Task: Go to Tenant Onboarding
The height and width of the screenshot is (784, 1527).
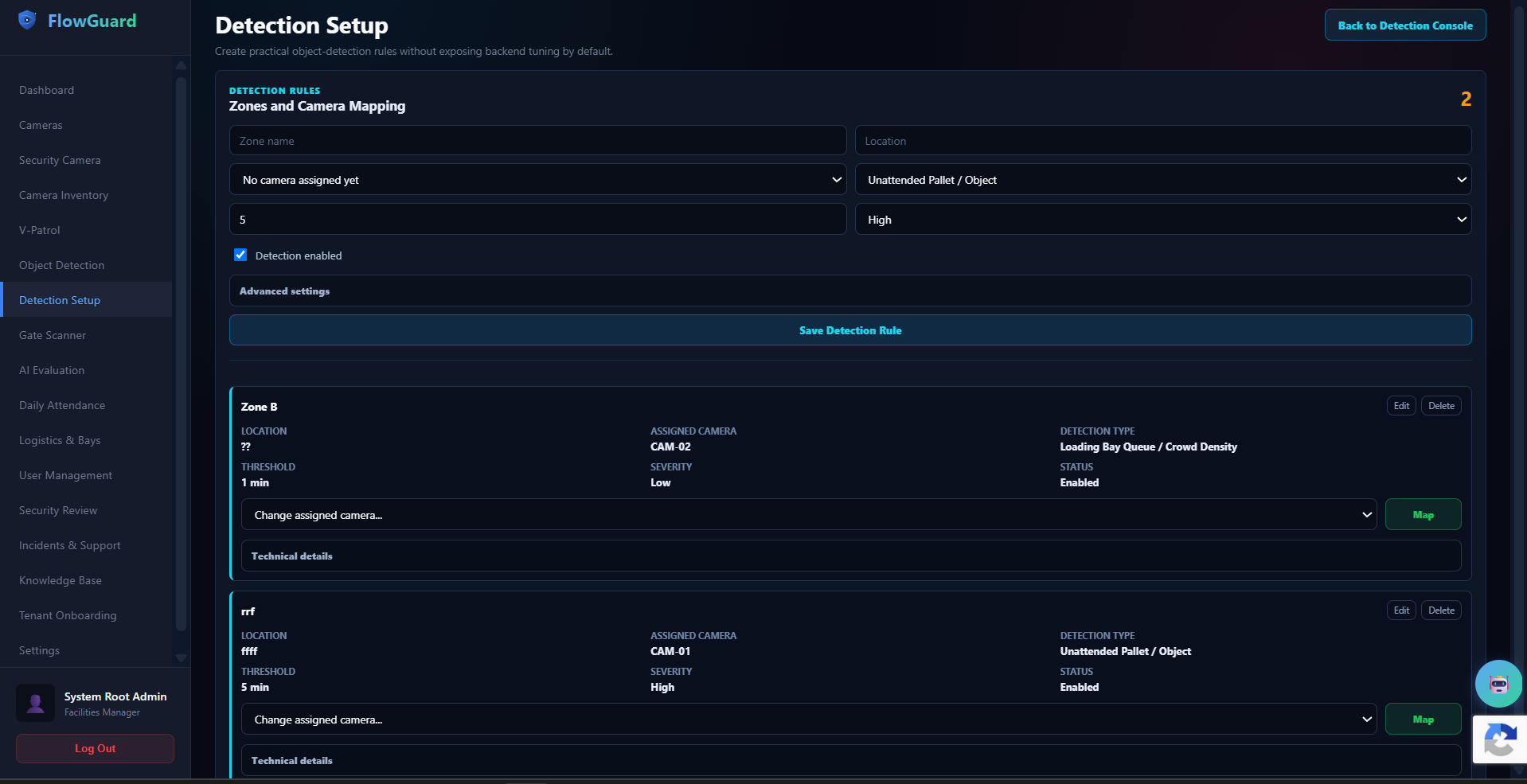Action: point(86,615)
